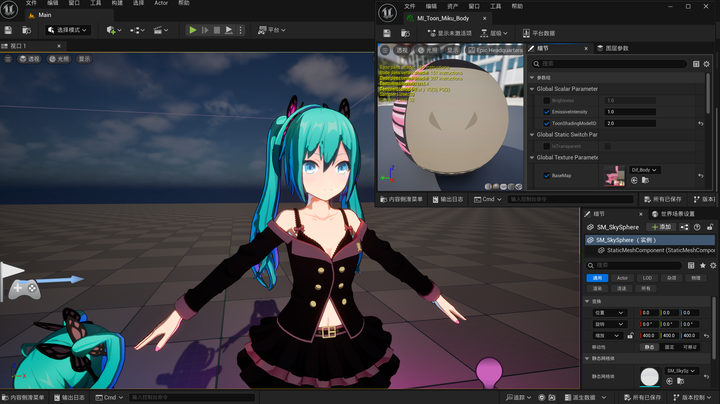This screenshot has height=404, width=720.
Task: Open the Dif_Body texture dropdown
Action: 644,170
